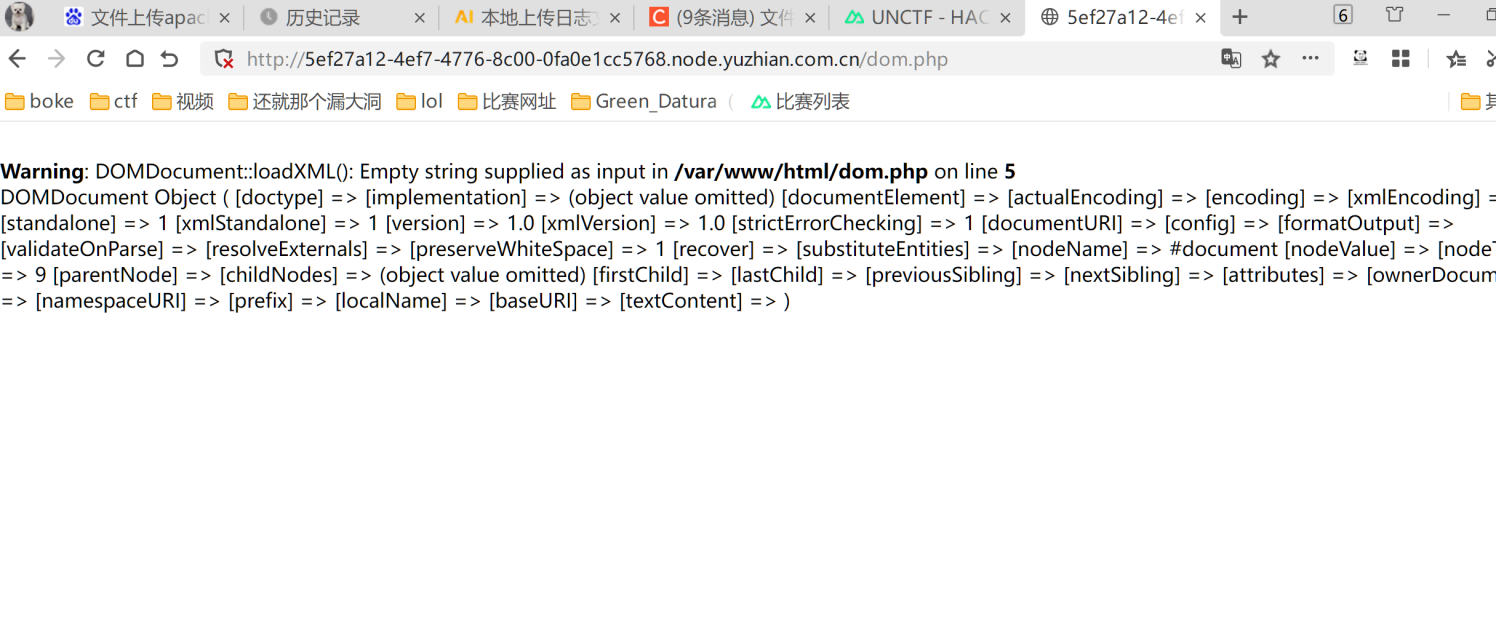Open the Green_Datura bookmark folder

point(644,102)
